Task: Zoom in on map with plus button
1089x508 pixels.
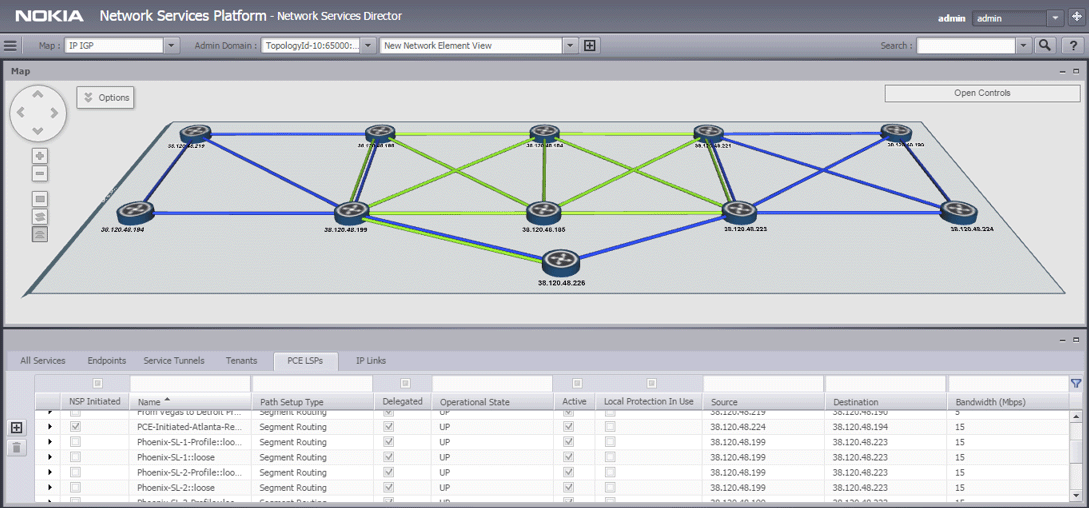Action: coord(40,156)
